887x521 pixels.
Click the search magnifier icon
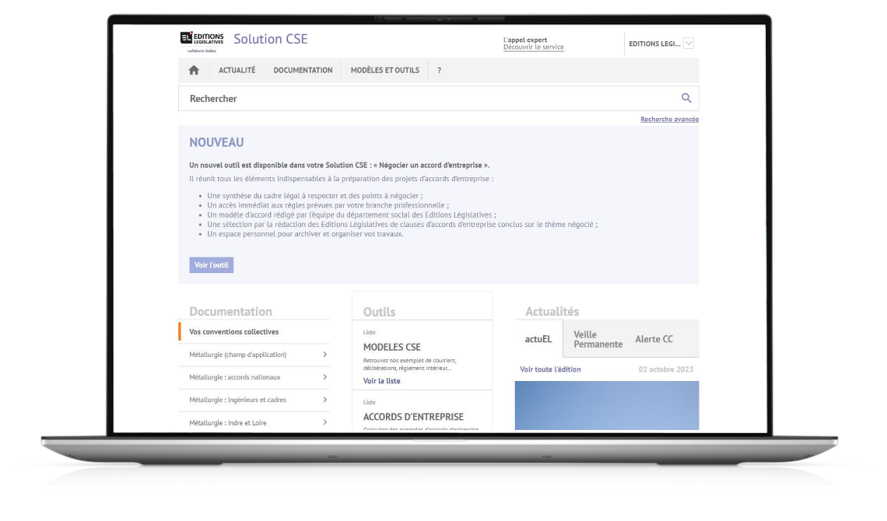click(x=686, y=98)
